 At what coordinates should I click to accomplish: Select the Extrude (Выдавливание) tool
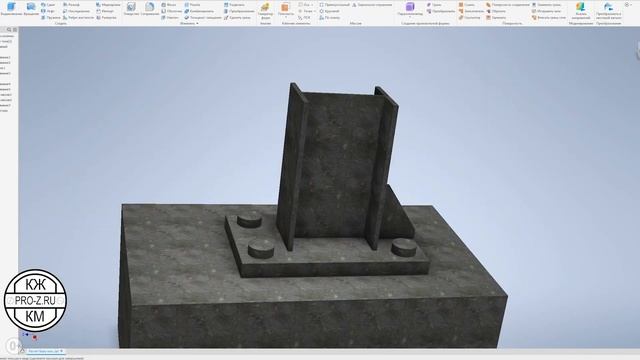pos(11,9)
